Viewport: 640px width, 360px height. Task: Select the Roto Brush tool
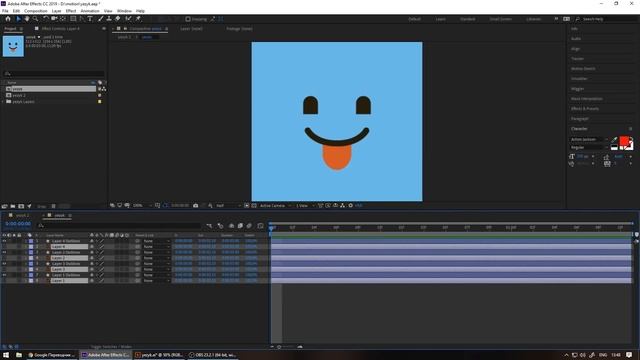pos(129,19)
